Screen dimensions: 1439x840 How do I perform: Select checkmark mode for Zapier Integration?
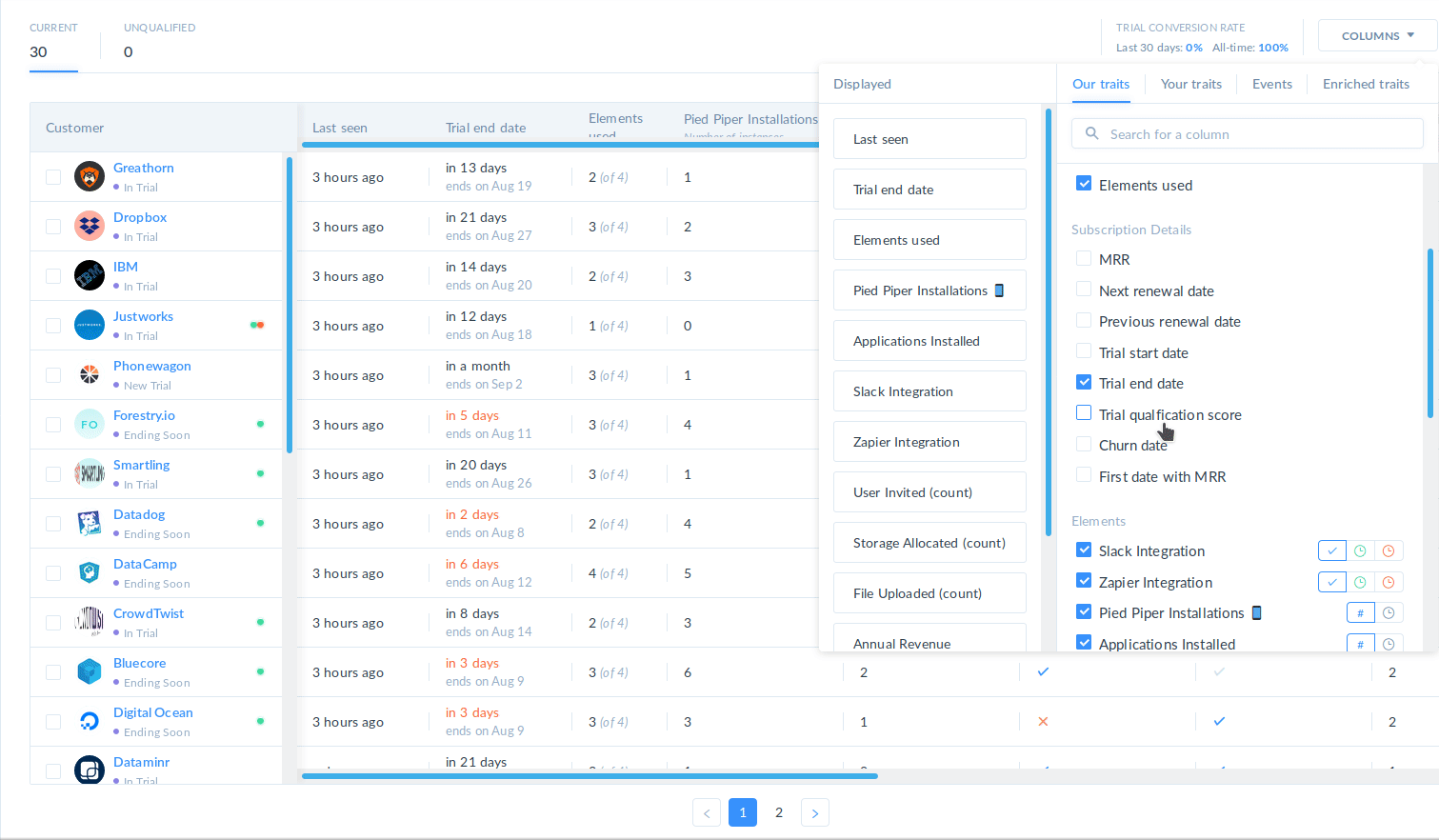pyautogui.click(x=1332, y=582)
